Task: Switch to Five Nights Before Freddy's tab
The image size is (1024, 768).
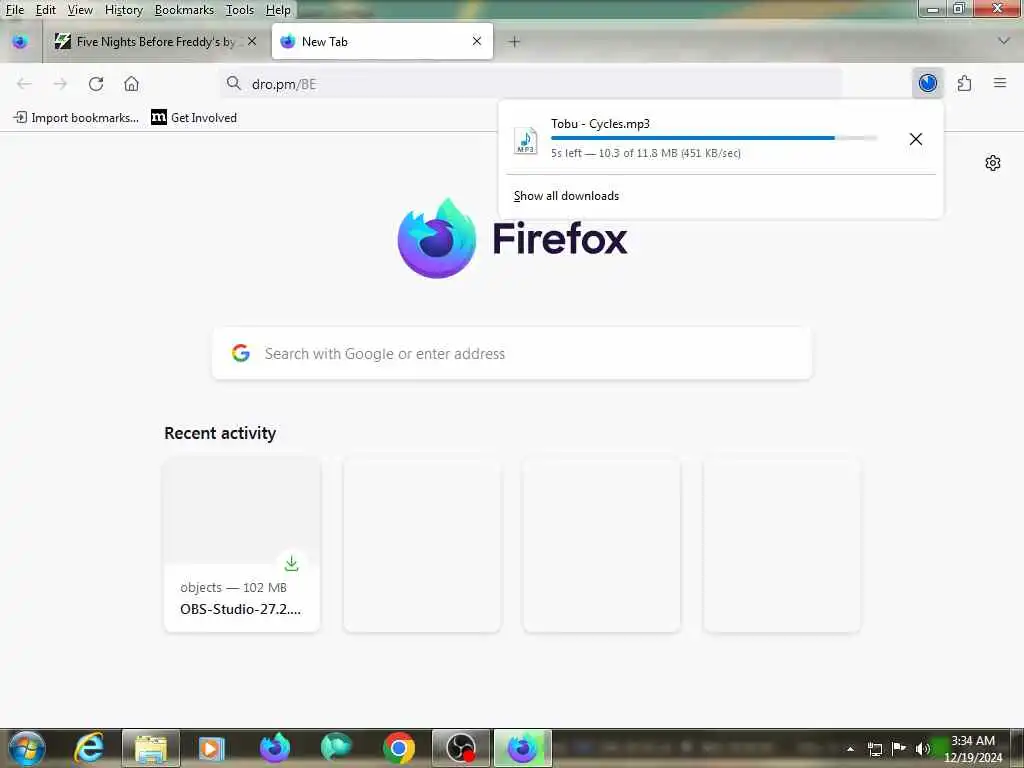Action: click(155, 42)
